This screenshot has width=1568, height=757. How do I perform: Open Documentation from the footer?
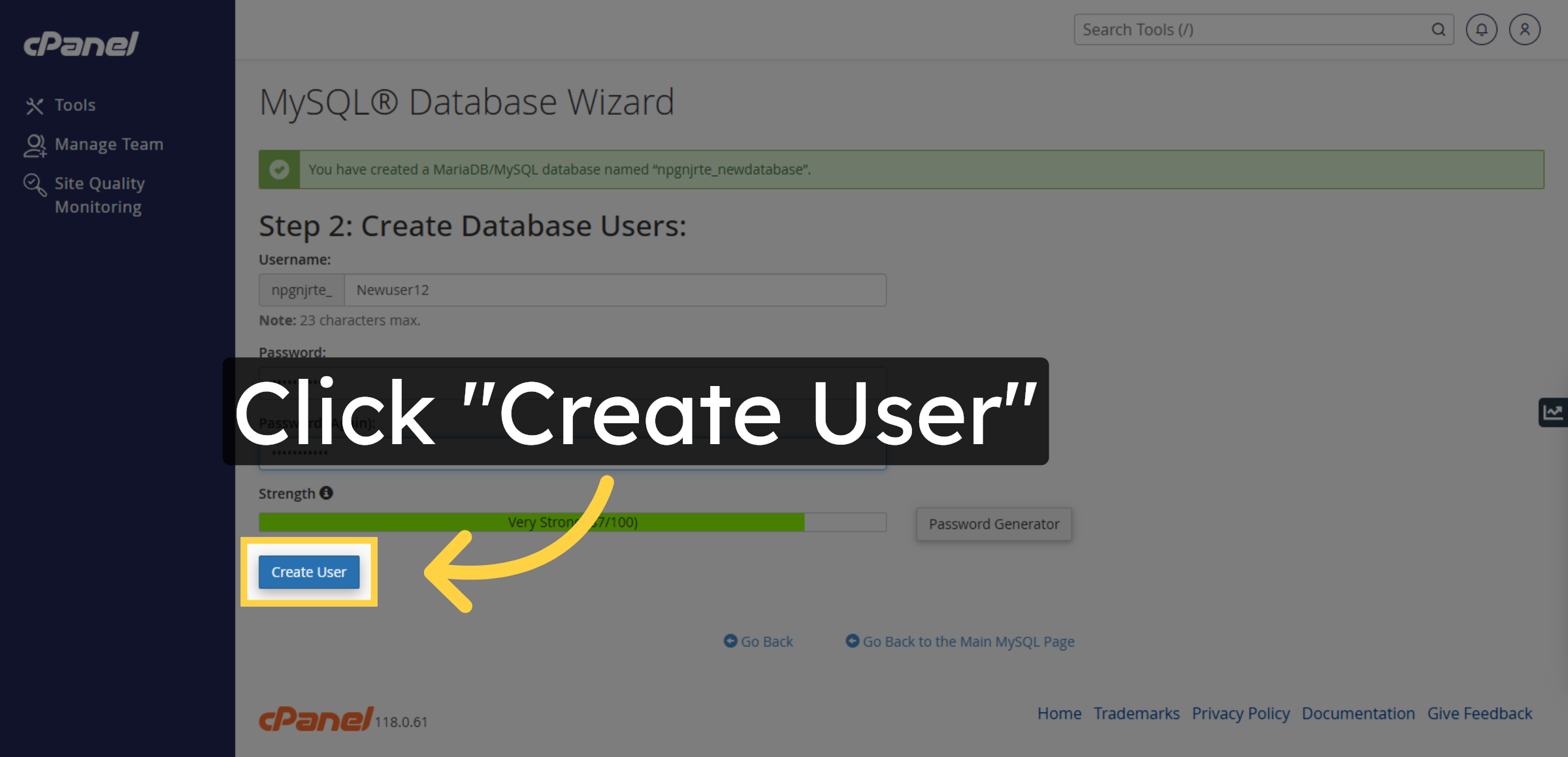pos(1358,713)
